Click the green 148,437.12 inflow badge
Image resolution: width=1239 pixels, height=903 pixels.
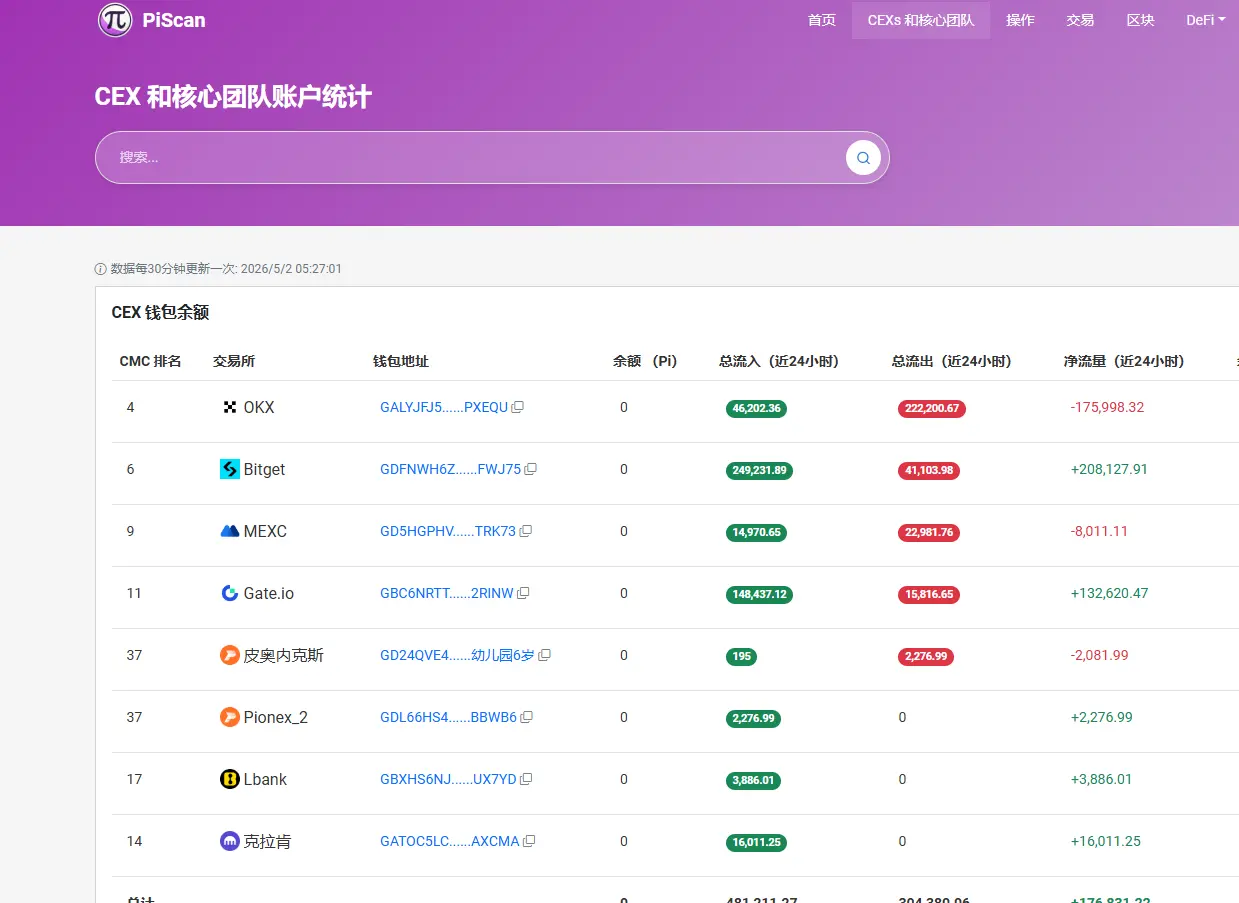(x=759, y=594)
